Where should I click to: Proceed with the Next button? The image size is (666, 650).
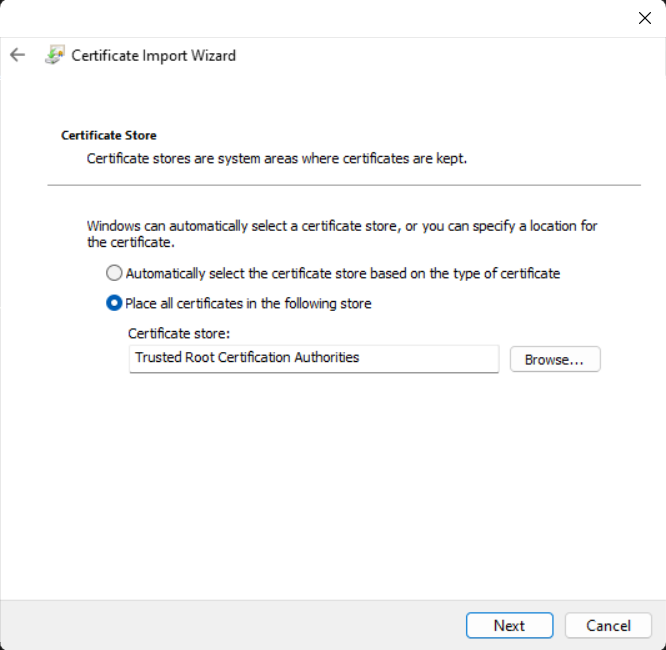tap(509, 625)
